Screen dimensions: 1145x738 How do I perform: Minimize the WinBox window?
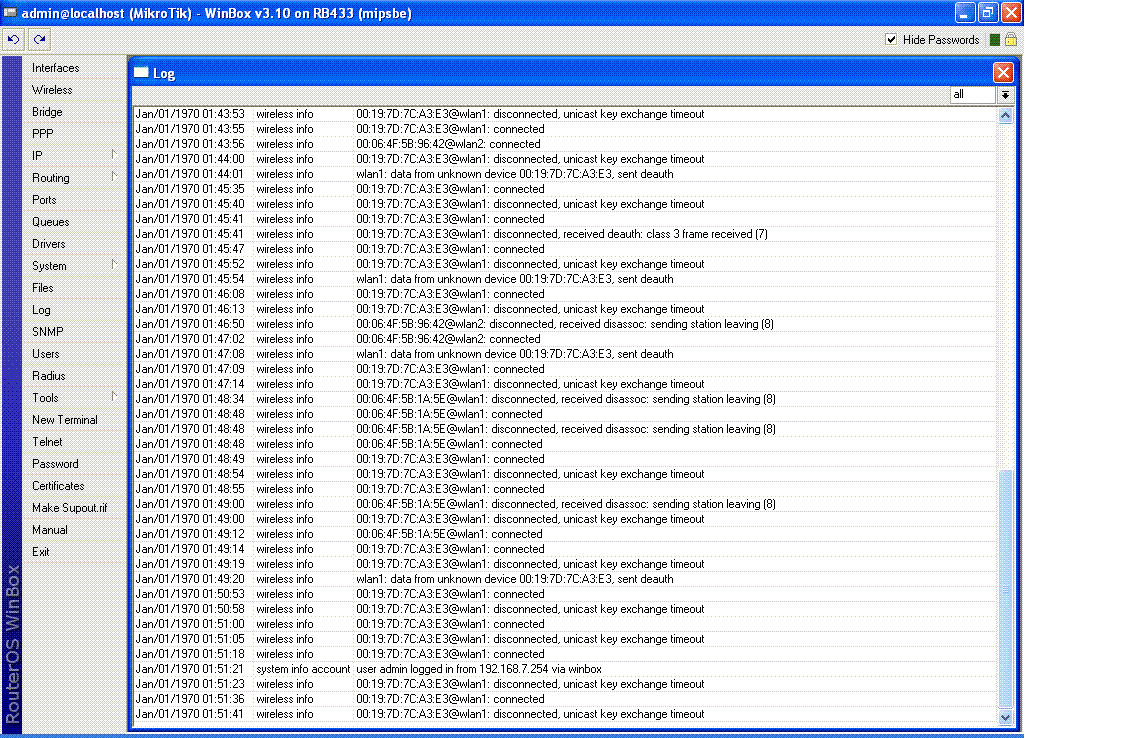click(965, 12)
